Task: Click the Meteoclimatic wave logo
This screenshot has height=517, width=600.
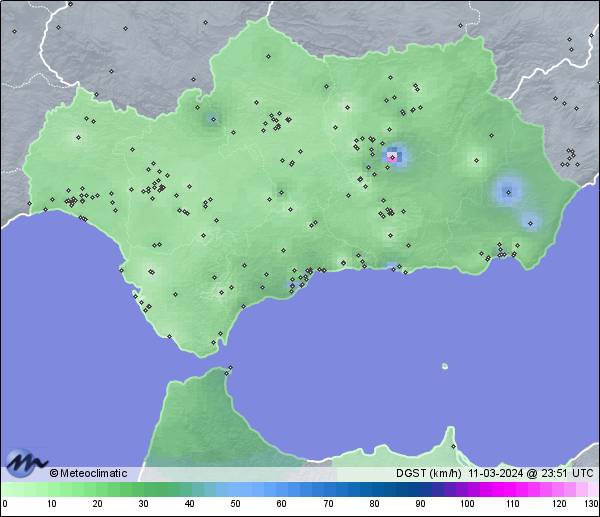Action: click(x=26, y=463)
